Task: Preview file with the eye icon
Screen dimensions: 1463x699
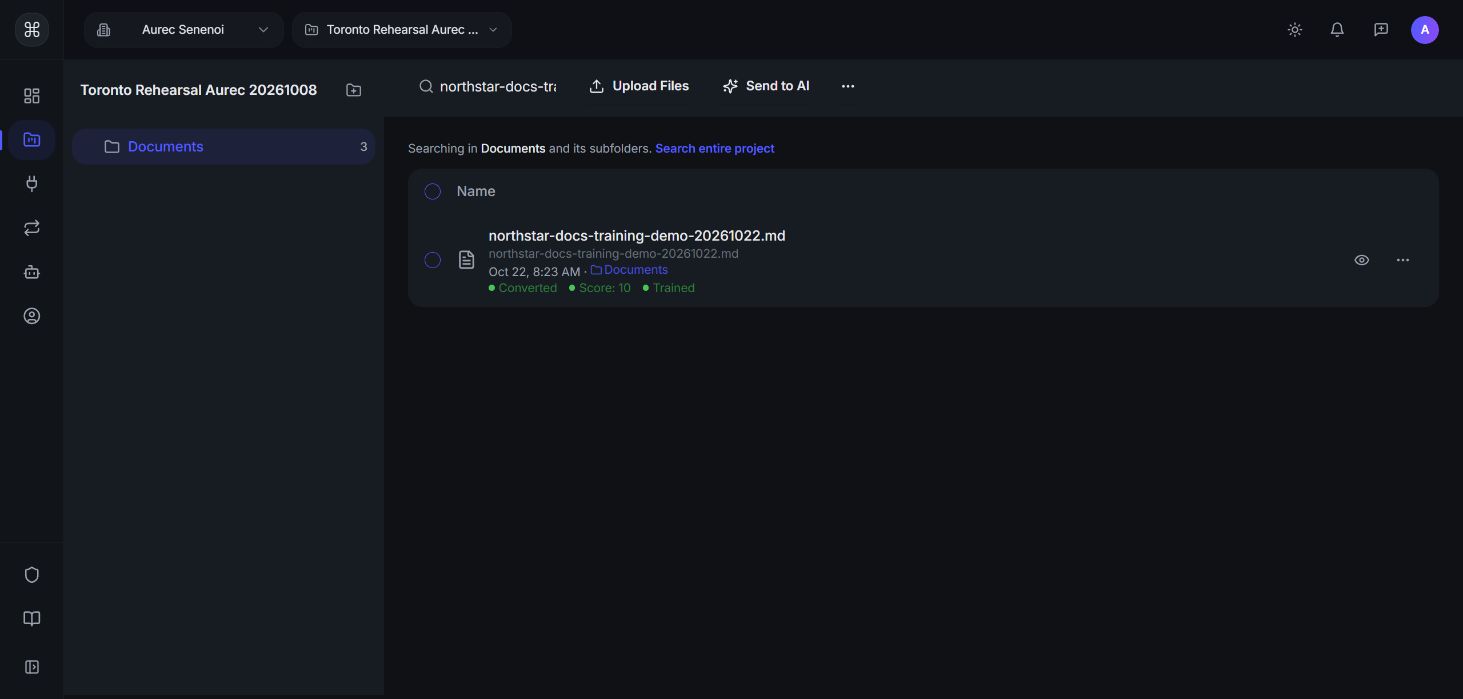Action: click(x=1362, y=260)
